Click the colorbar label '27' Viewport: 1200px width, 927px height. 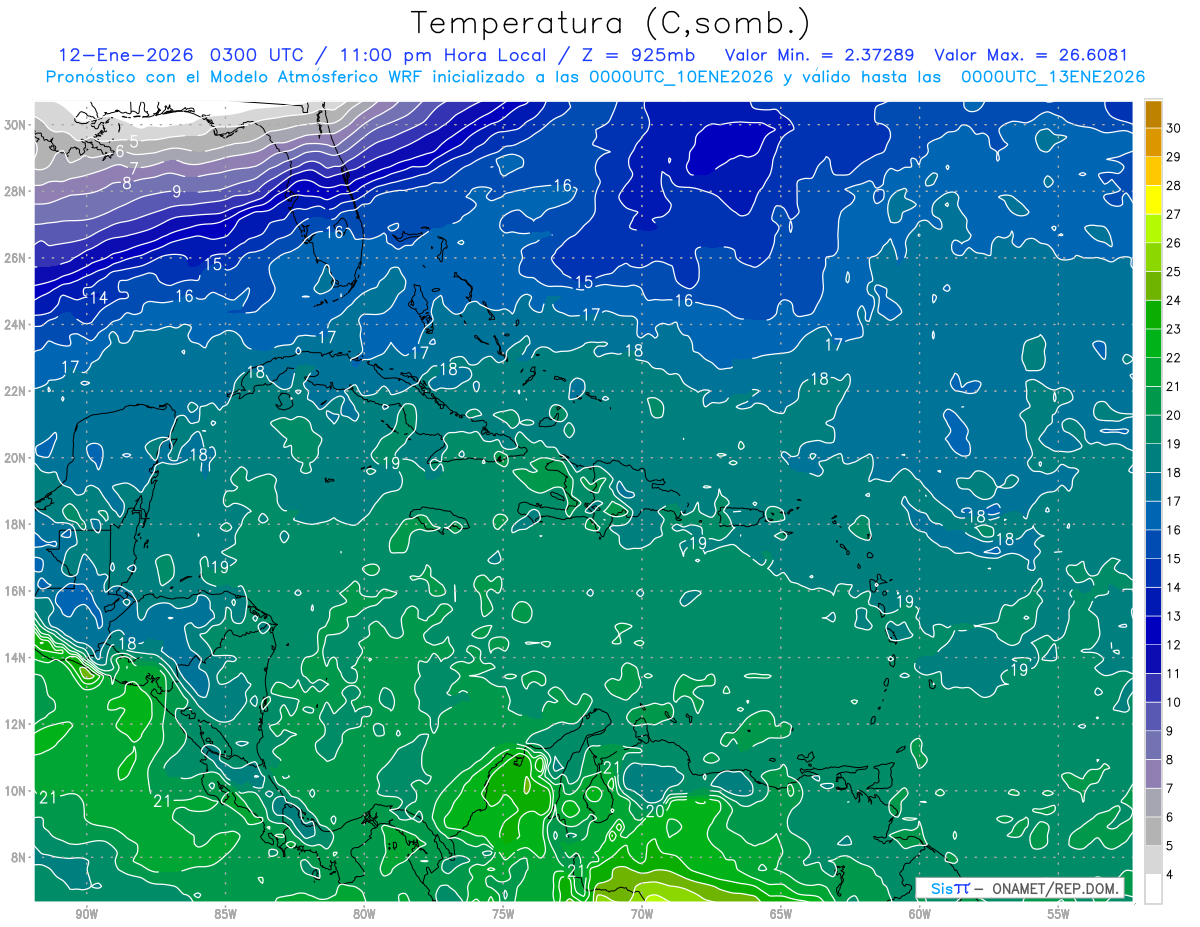point(1174,214)
